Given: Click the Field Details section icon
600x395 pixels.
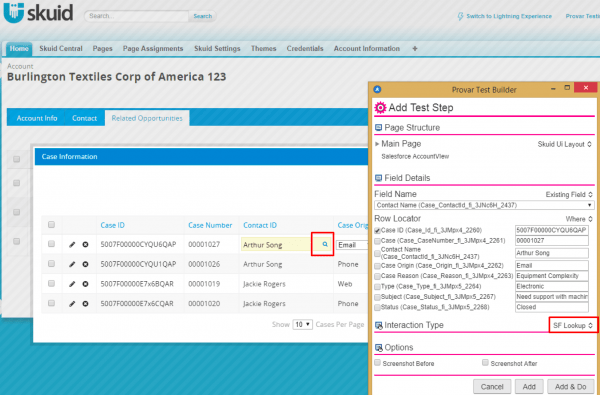Looking at the screenshot, I should pos(378,178).
